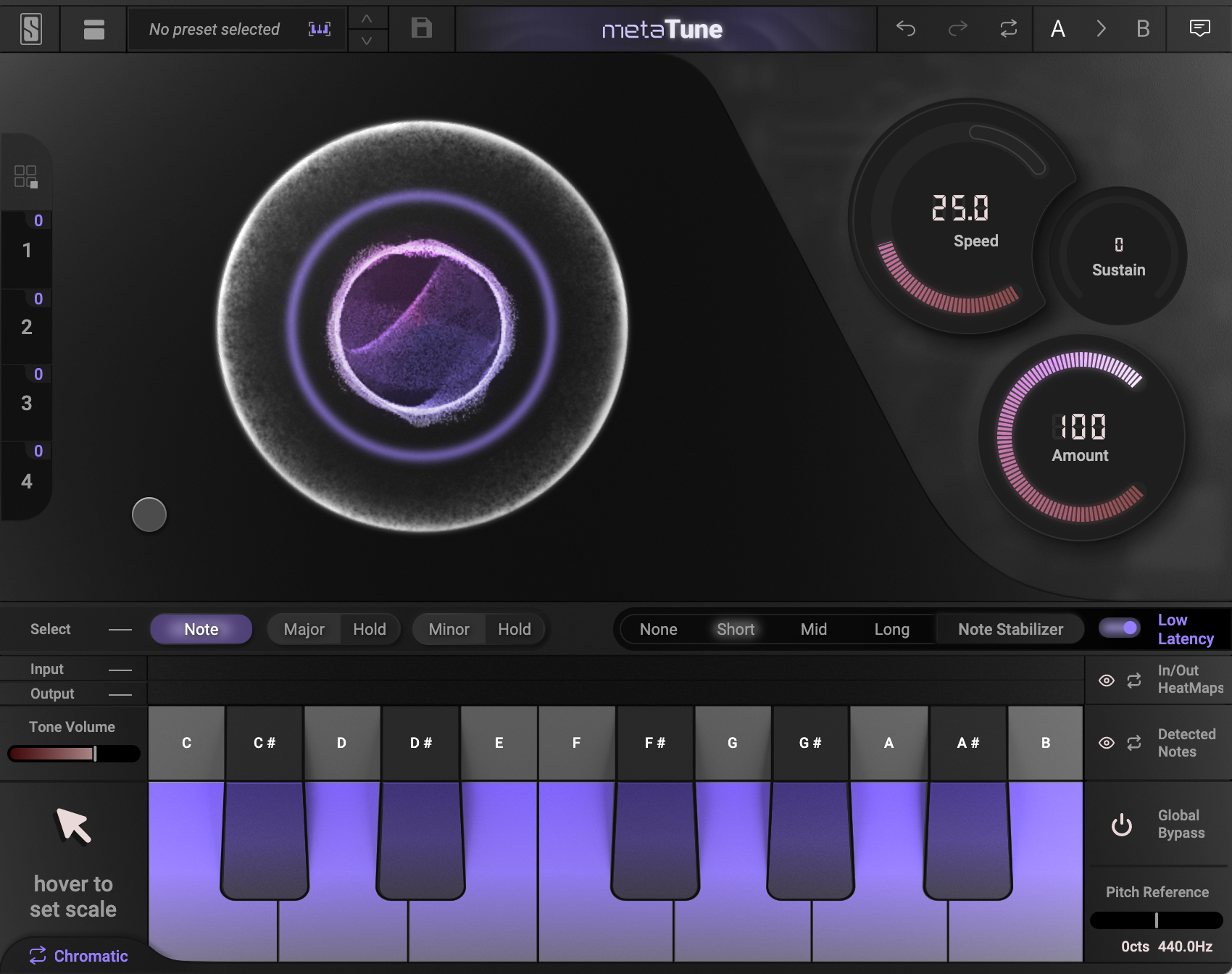Image resolution: width=1232 pixels, height=974 pixels.
Task: Open the preset browser icon
Action: 94,30
